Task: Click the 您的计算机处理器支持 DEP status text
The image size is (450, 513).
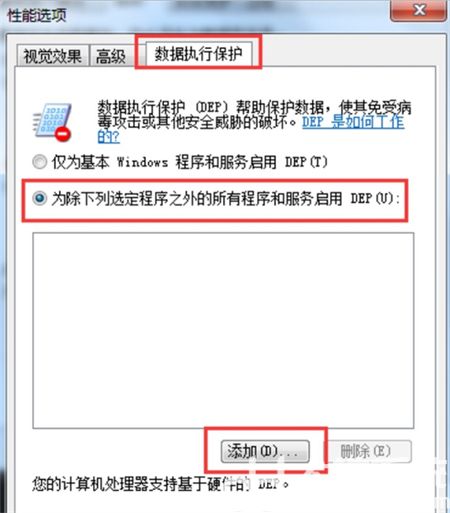Action: coord(161,484)
